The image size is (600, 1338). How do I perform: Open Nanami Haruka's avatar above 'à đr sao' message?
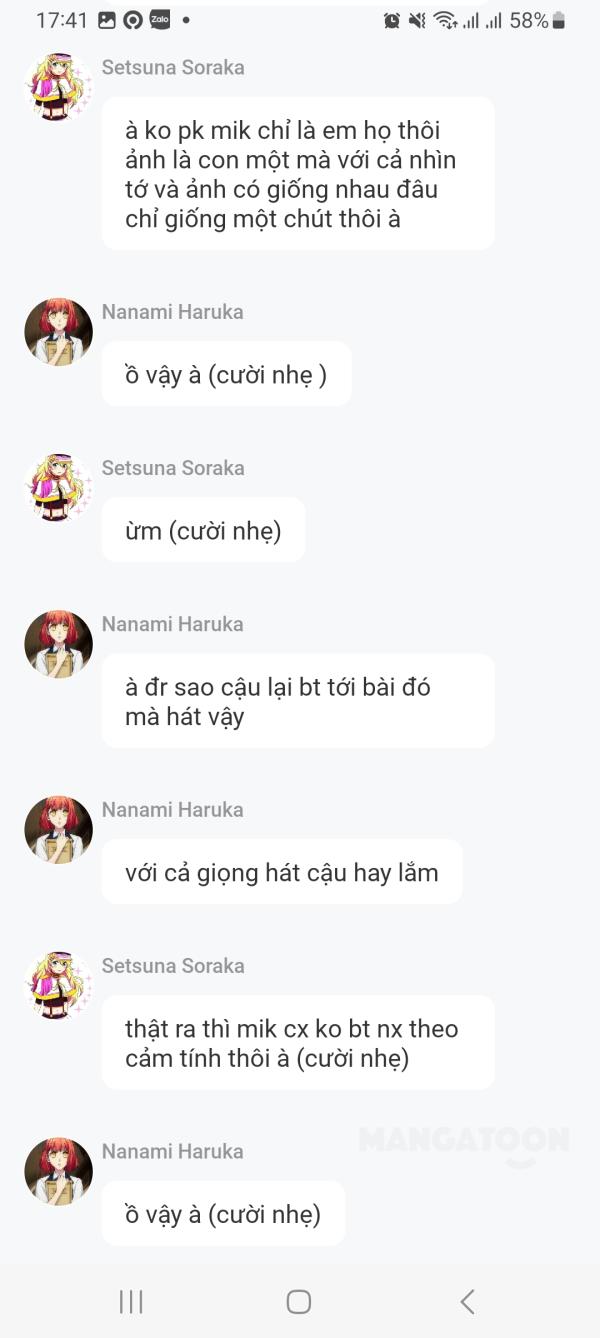[58, 644]
